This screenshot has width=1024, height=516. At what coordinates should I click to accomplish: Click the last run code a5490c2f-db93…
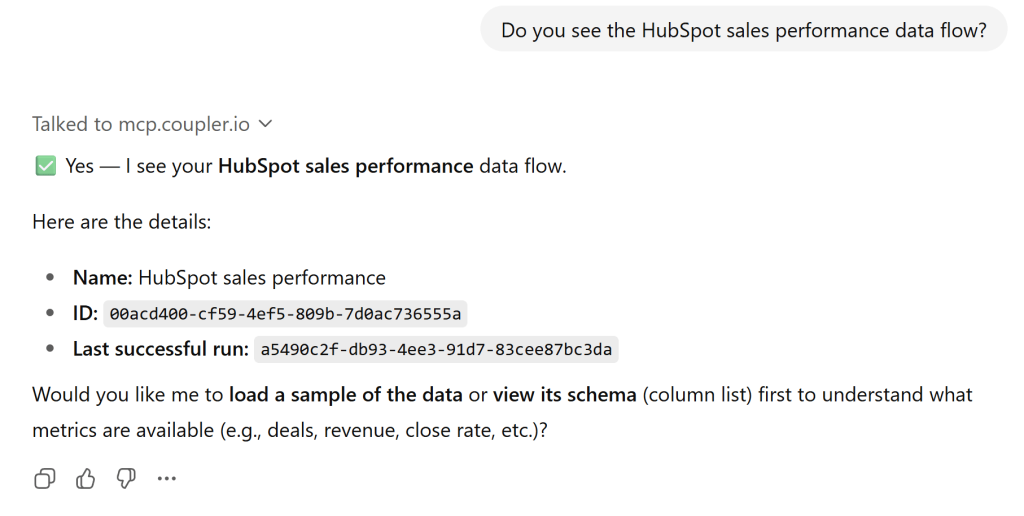[x=436, y=350]
